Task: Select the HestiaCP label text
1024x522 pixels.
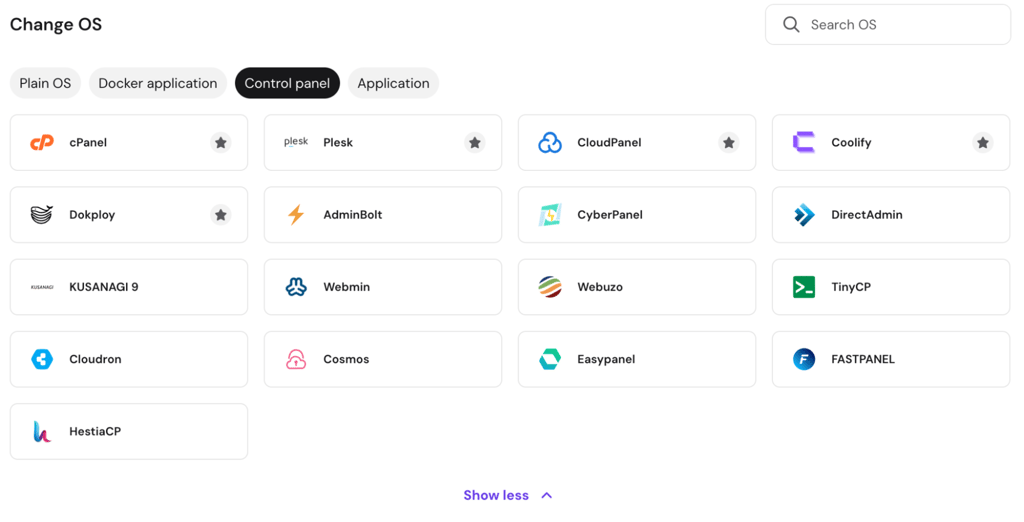Action: coord(95,431)
